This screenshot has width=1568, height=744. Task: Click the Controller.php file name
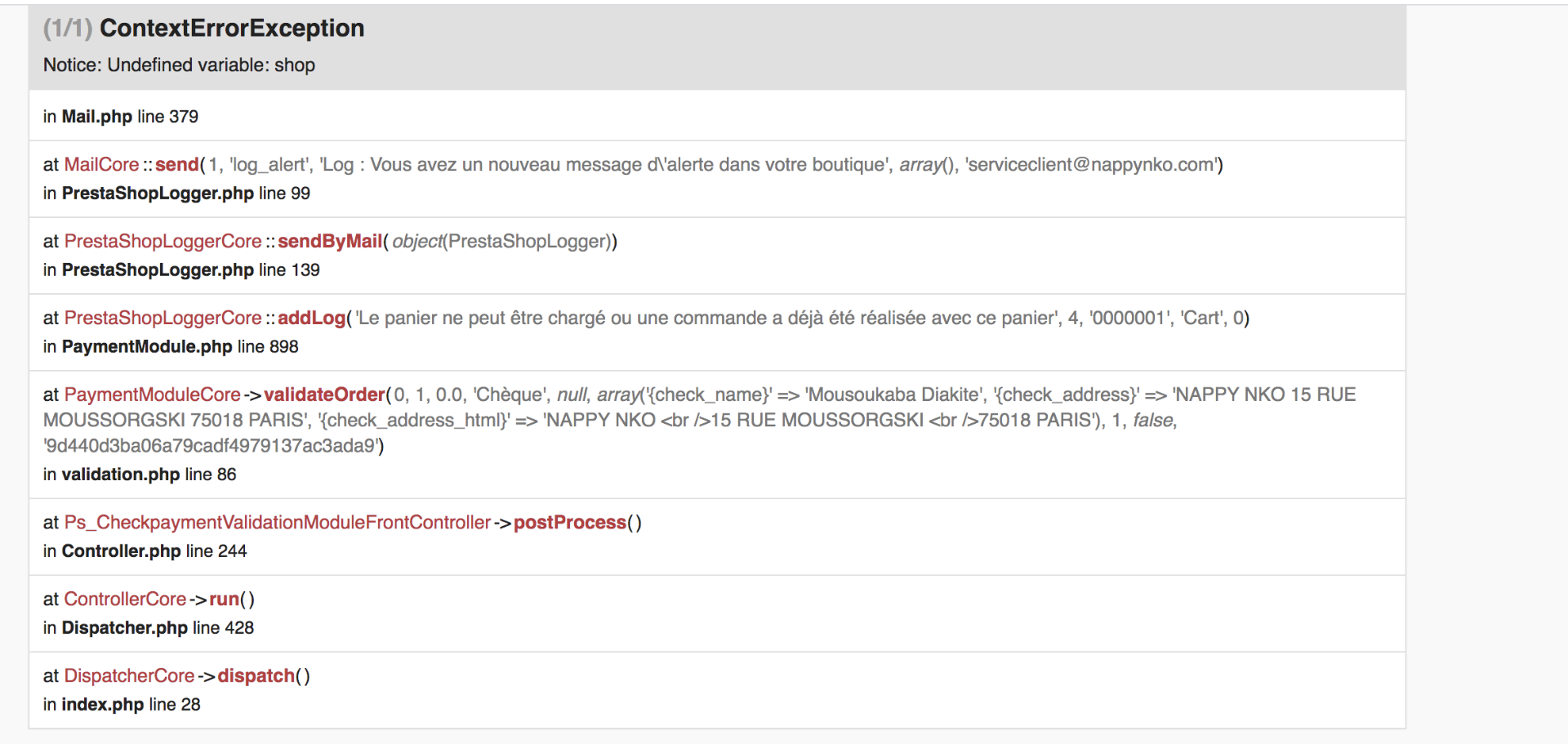pos(121,551)
